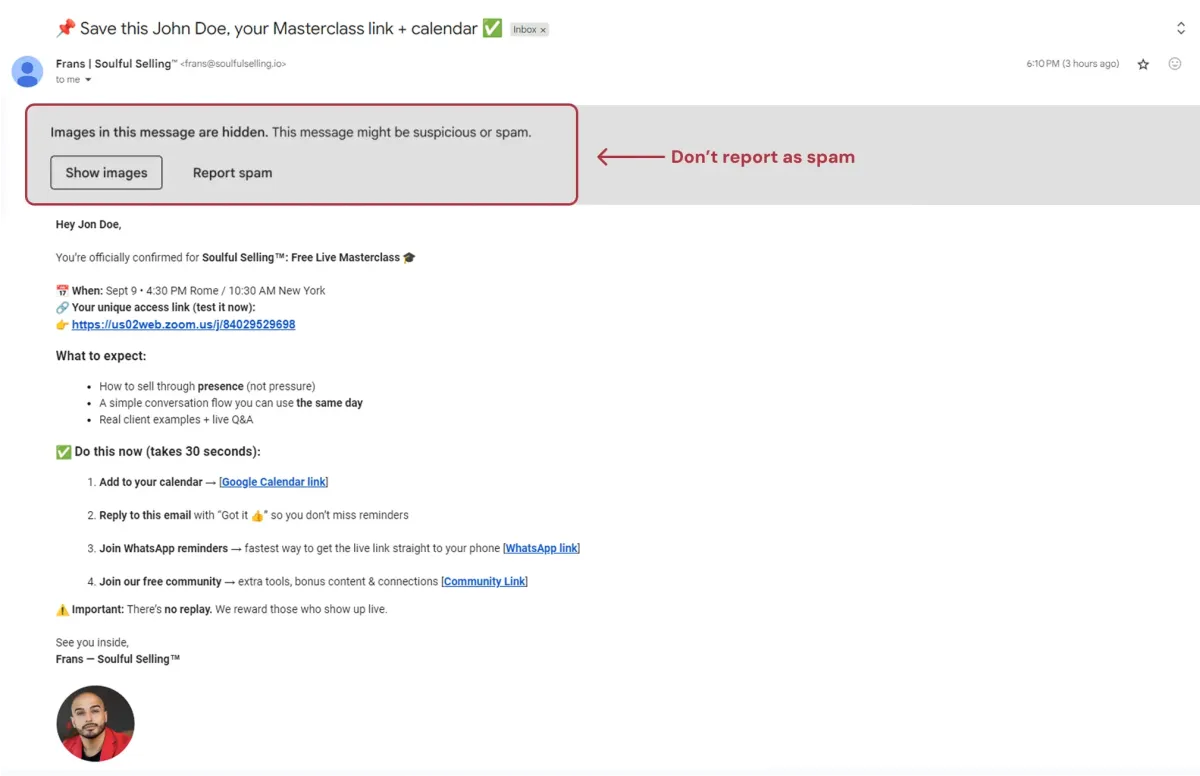Star this email message
The width and height of the screenshot is (1200, 776).
(1143, 64)
